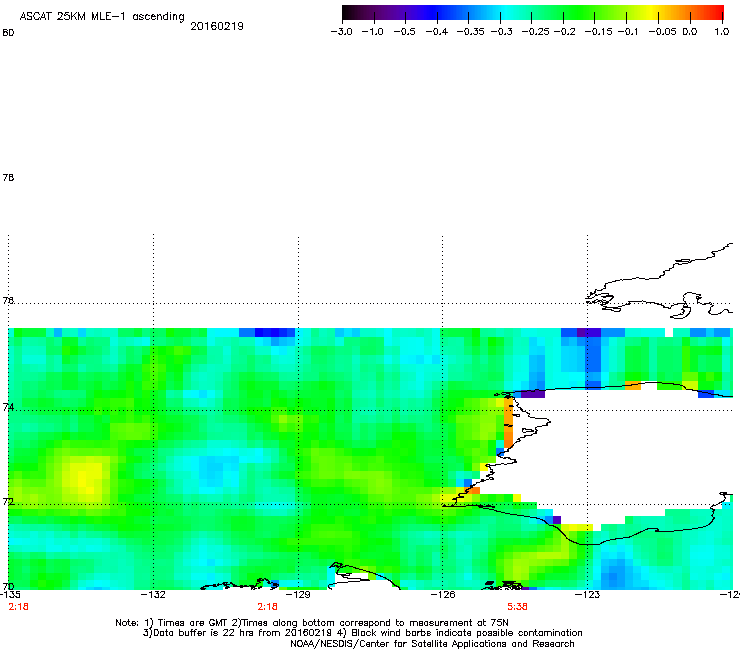The height and width of the screenshot is (650, 740).
Task: Click the -135 longitude axis label
Action: point(10,595)
